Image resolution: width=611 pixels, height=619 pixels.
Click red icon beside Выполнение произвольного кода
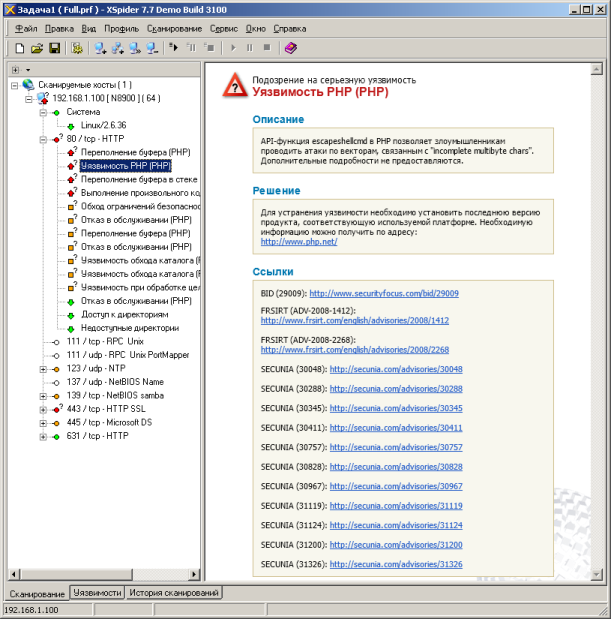click(x=71, y=193)
